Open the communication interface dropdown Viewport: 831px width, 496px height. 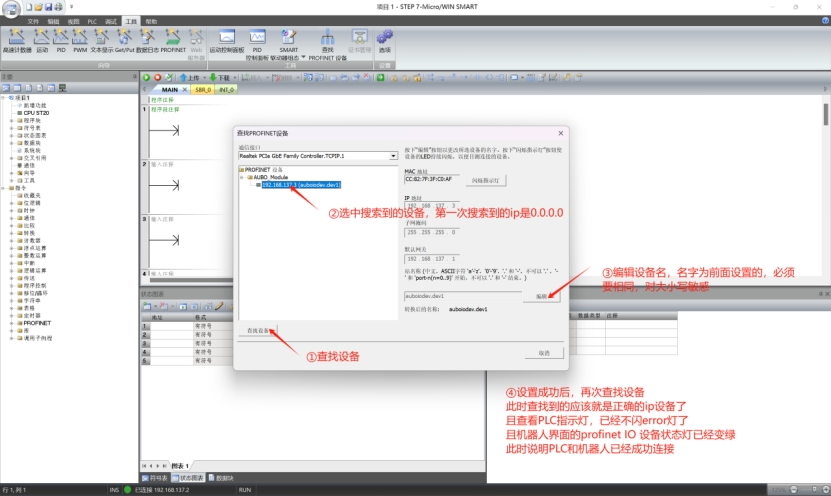click(393, 156)
